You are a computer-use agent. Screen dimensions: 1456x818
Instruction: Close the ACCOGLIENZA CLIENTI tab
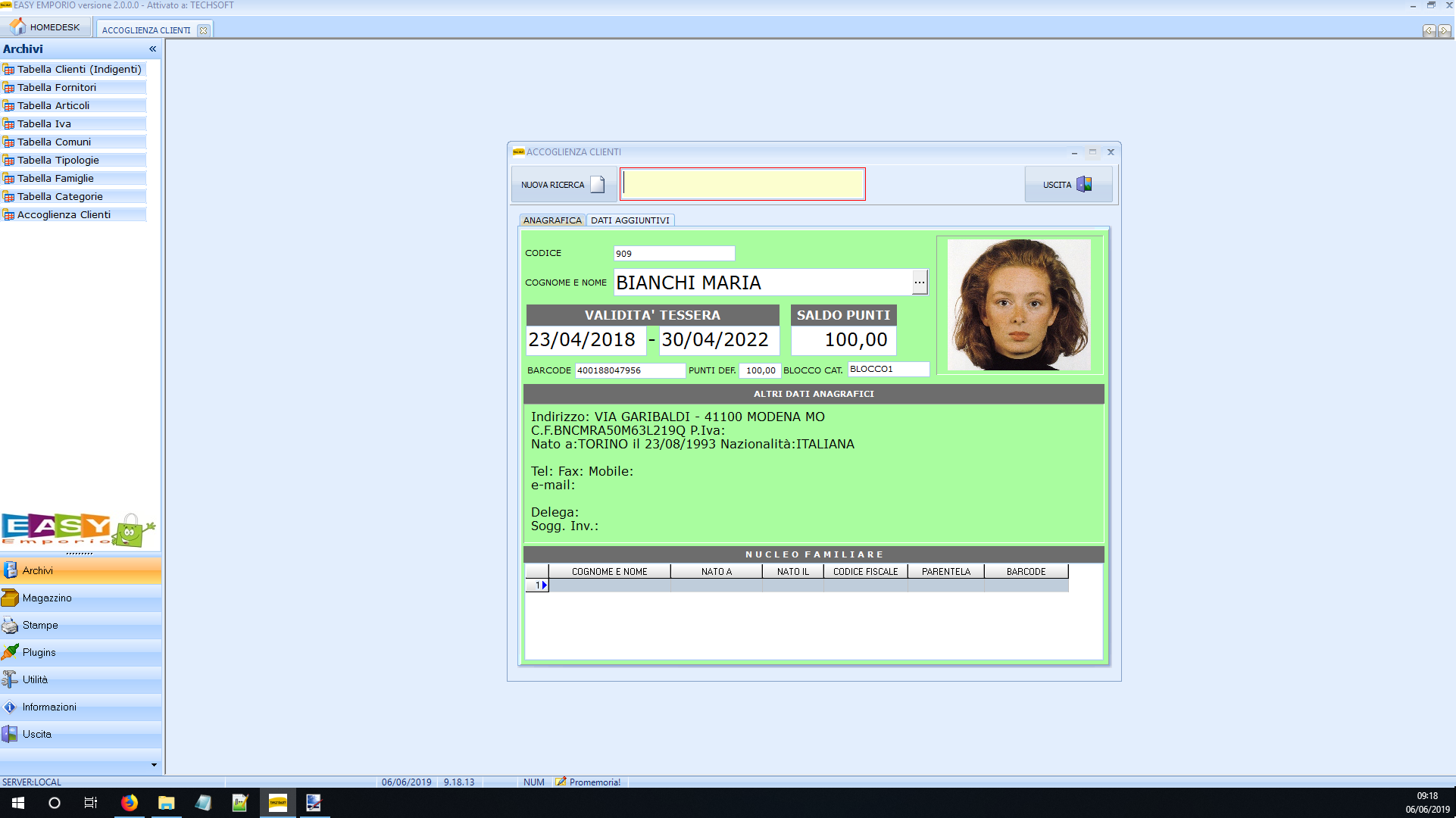pos(203,30)
